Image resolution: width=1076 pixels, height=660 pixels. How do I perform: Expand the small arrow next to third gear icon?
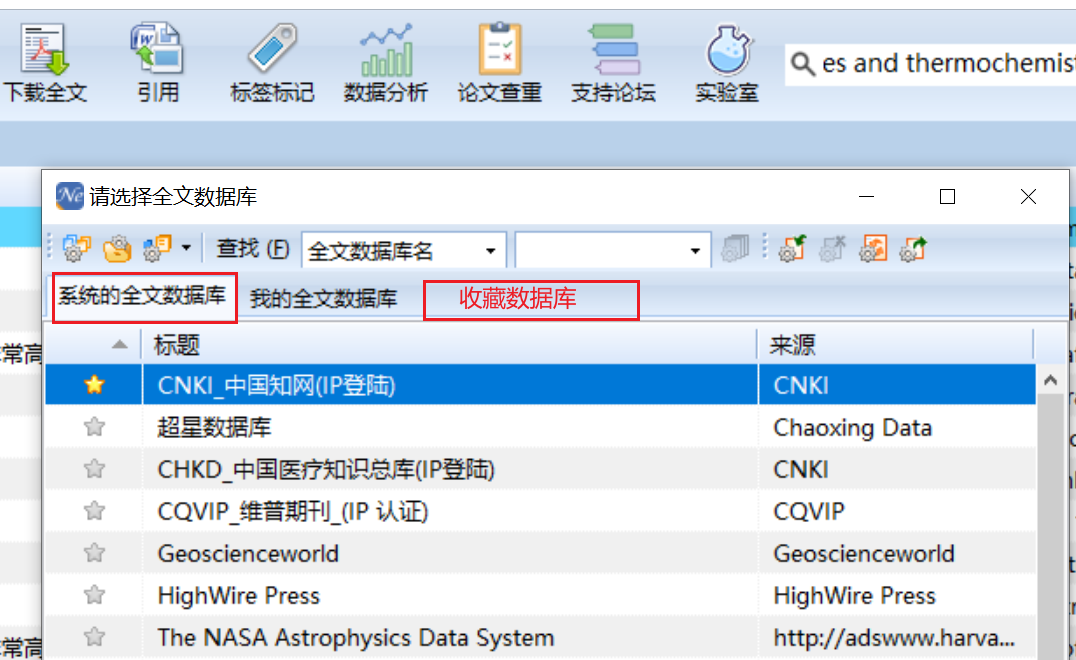(186, 248)
